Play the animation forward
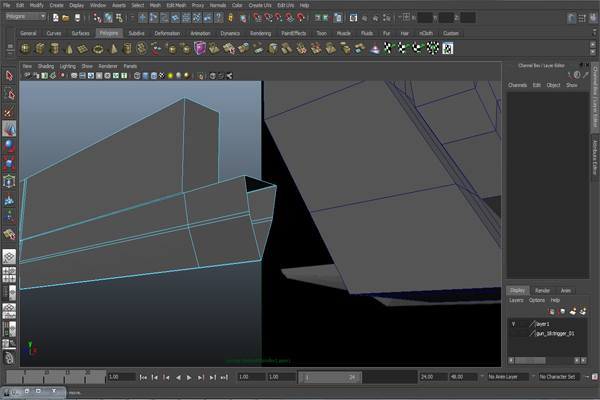 tap(189, 377)
